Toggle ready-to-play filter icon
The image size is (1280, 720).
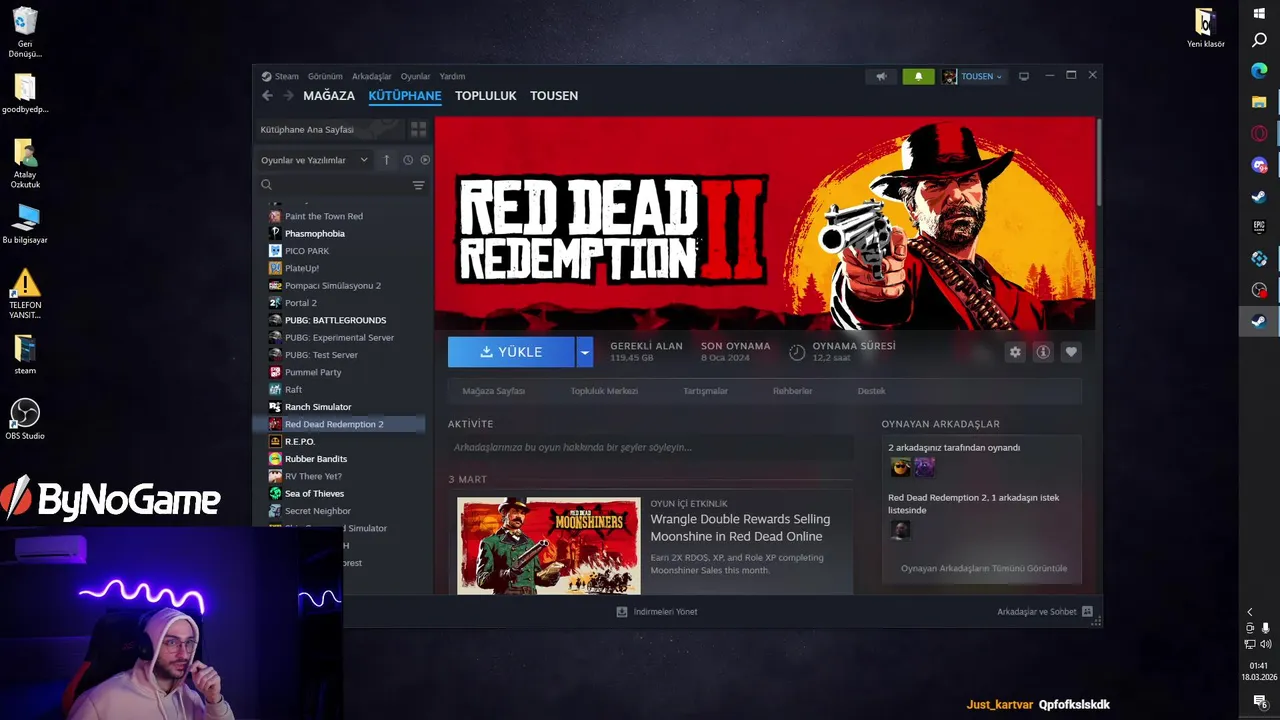[x=425, y=160]
